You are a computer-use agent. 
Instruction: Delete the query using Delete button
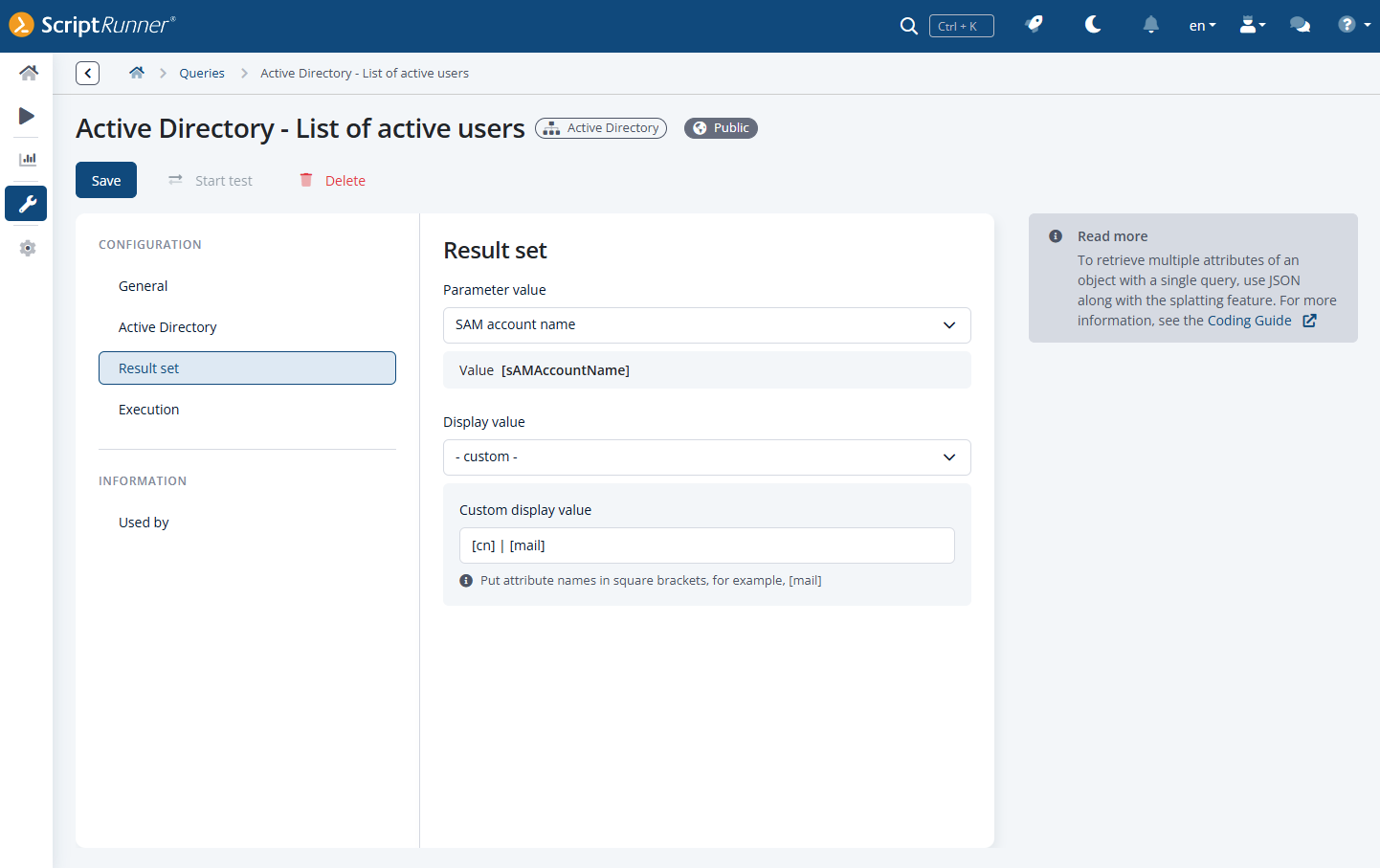coord(333,181)
